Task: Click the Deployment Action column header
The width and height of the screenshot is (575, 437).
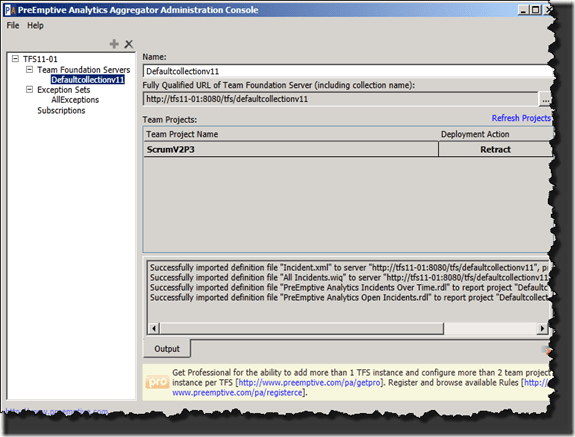Action: (x=495, y=134)
